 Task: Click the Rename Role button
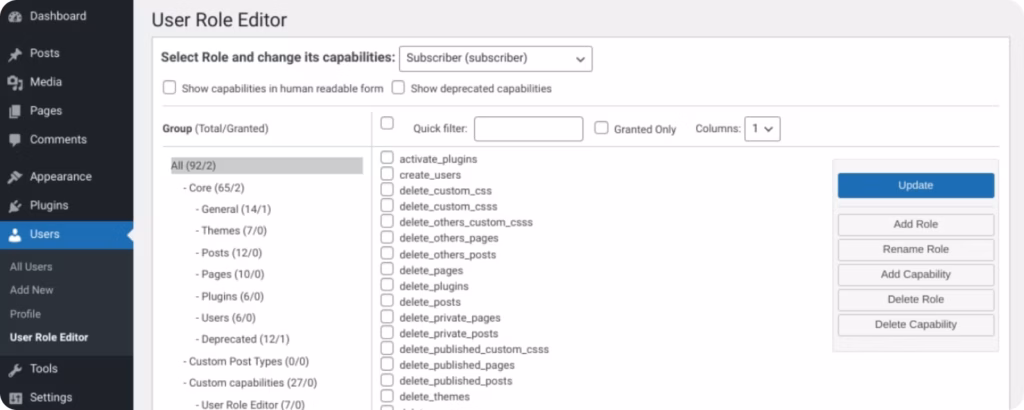(x=916, y=249)
